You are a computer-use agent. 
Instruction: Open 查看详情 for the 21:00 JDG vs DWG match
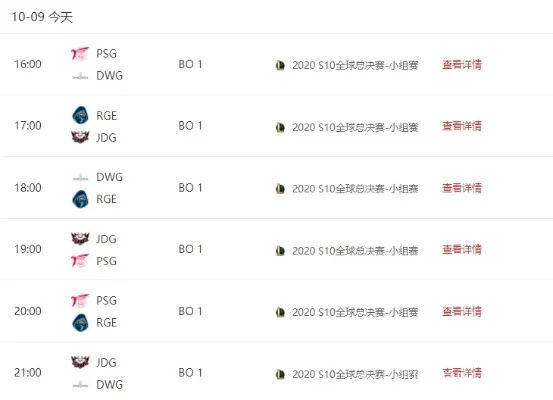click(462, 373)
